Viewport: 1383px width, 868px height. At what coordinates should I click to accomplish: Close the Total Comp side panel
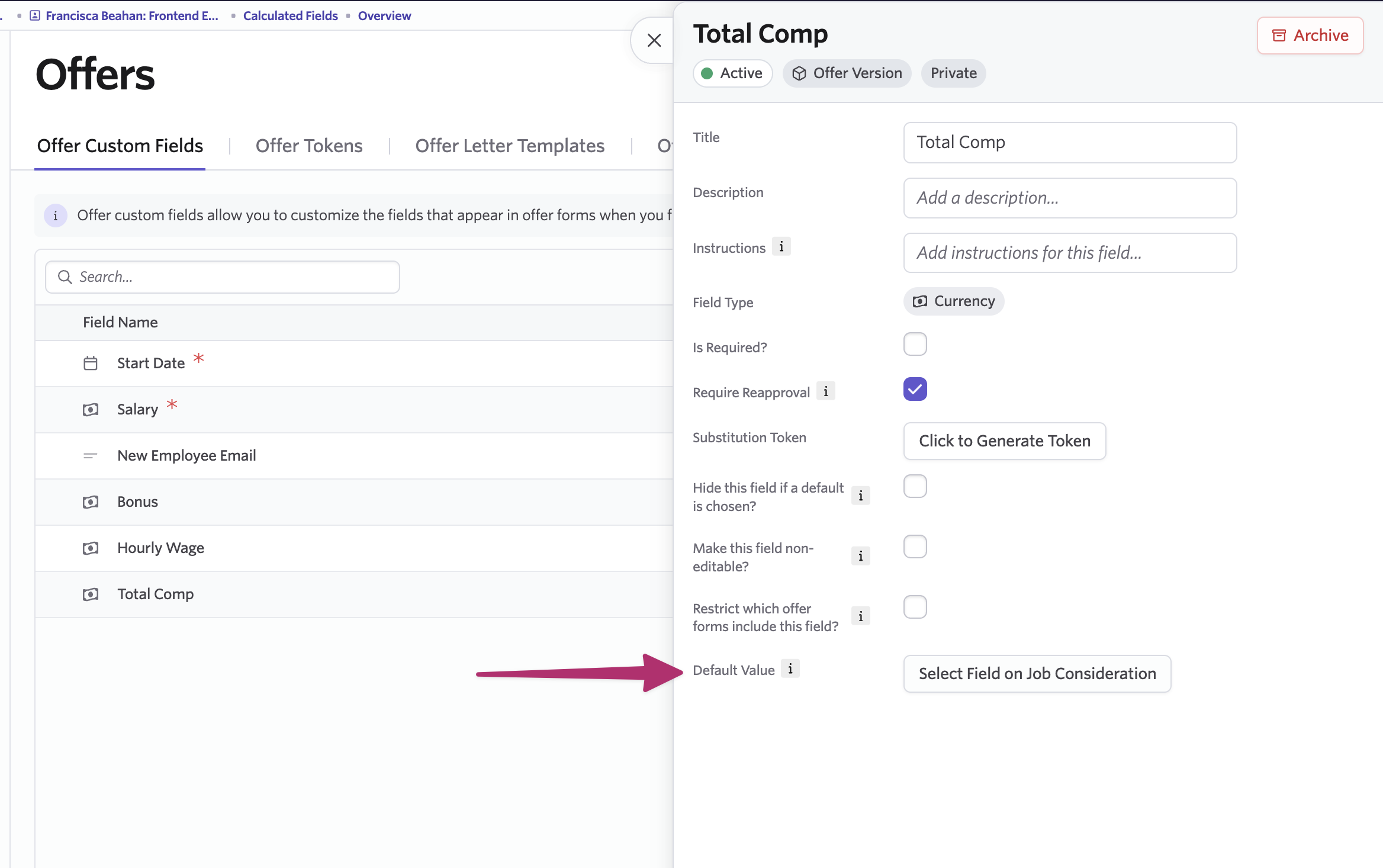[654, 41]
